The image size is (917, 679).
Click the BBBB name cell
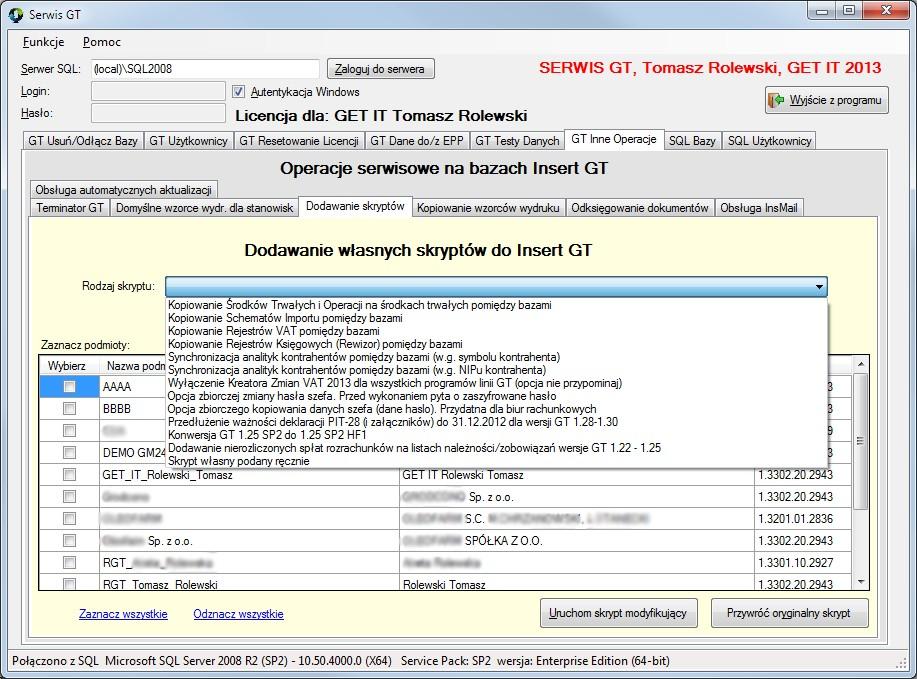coord(133,409)
